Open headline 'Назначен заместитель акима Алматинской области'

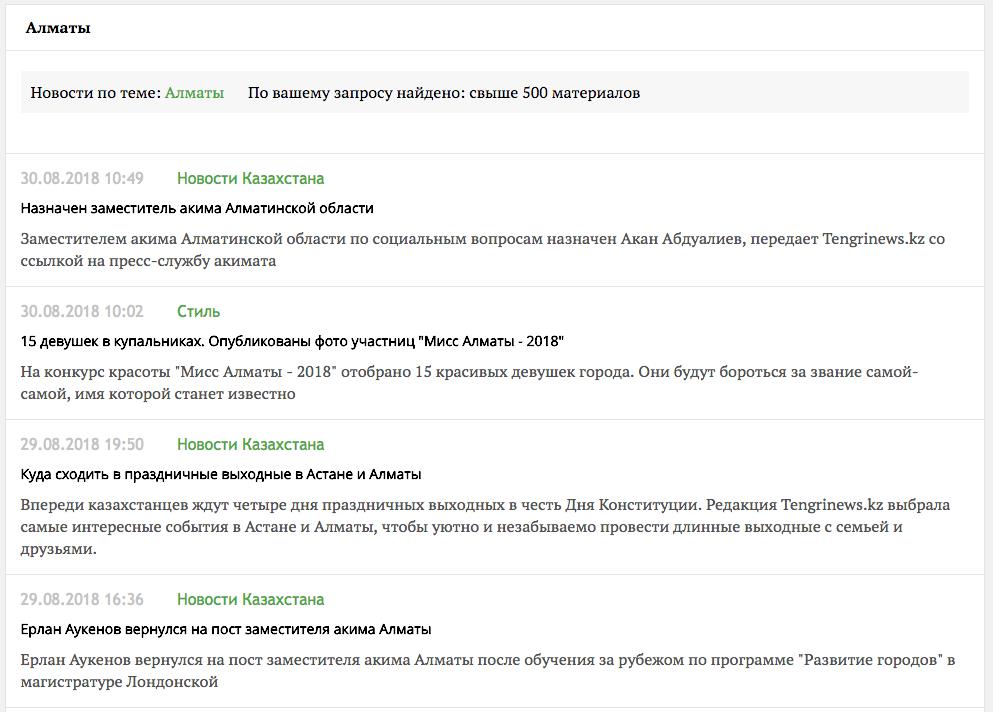[x=197, y=208]
